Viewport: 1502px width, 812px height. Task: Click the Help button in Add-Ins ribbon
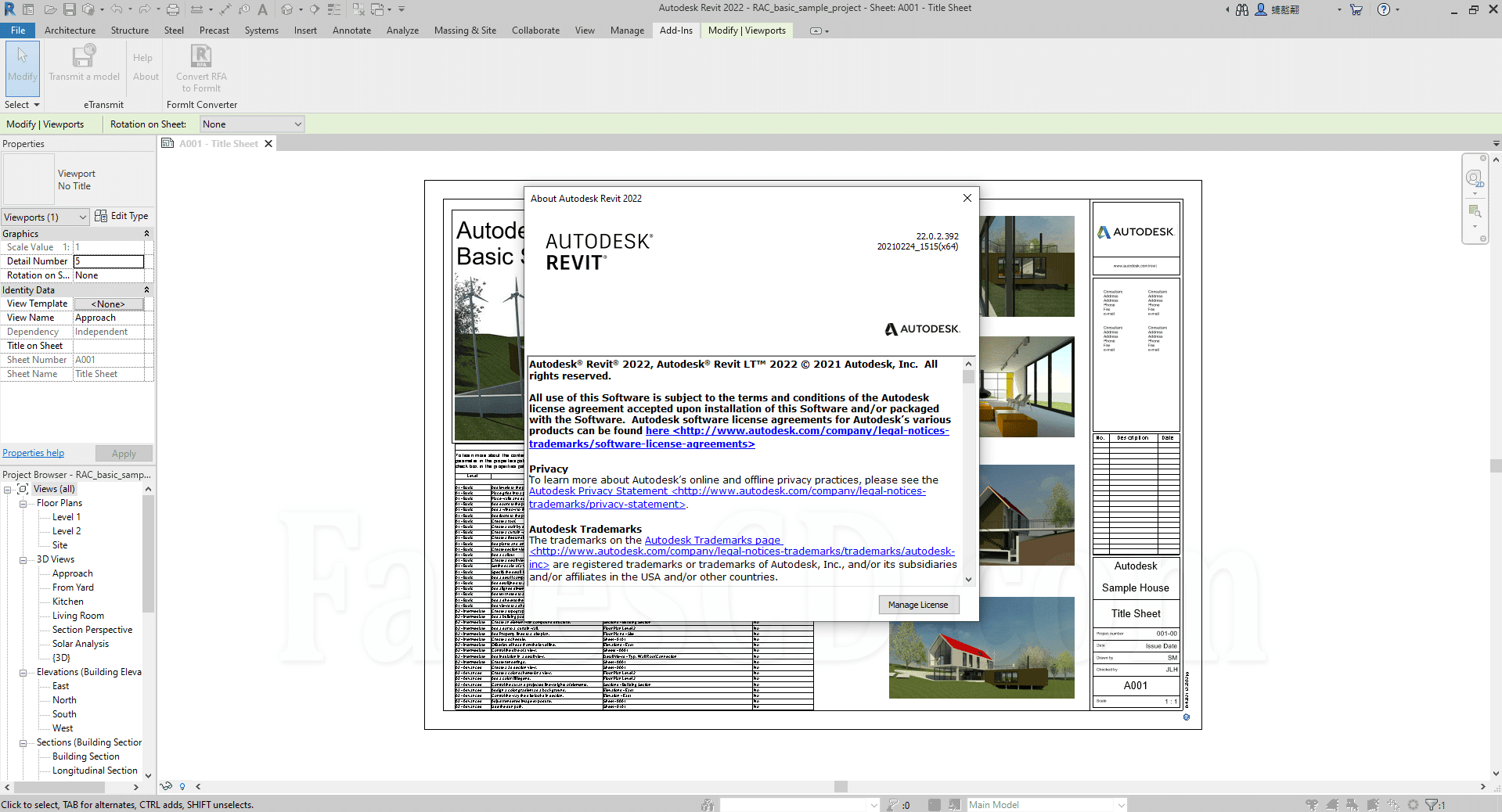142,58
